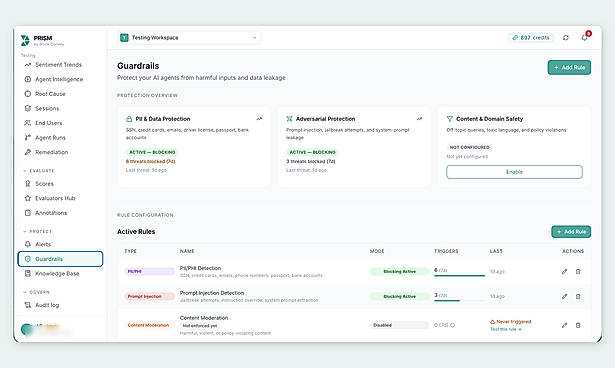This screenshot has width=615, height=368.
Task: Click the NOT CONFIGURED status badge
Action: click(x=469, y=147)
